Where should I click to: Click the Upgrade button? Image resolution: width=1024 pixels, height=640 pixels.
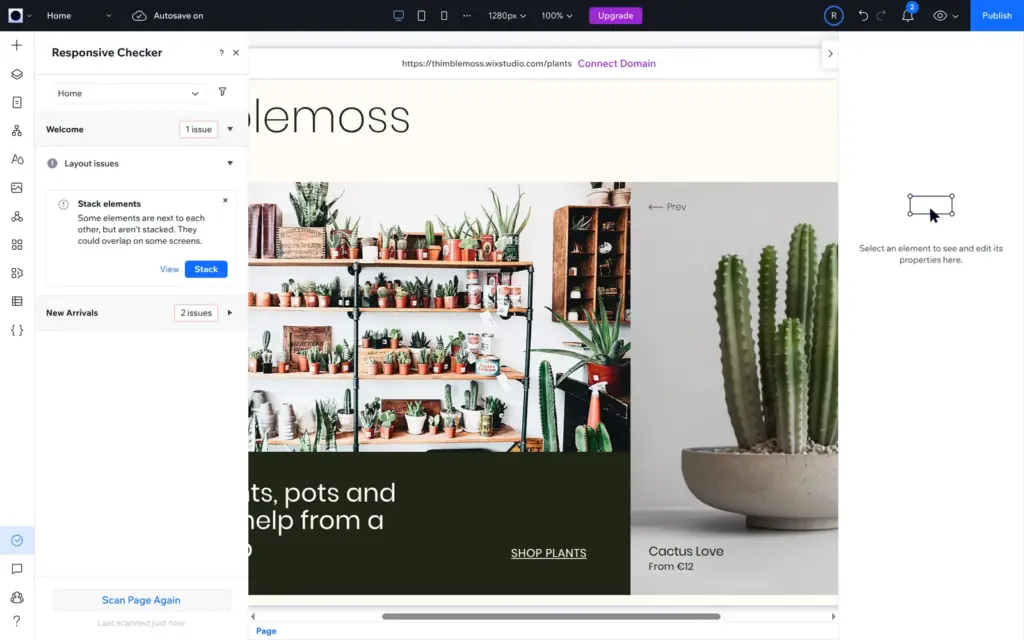[615, 15]
